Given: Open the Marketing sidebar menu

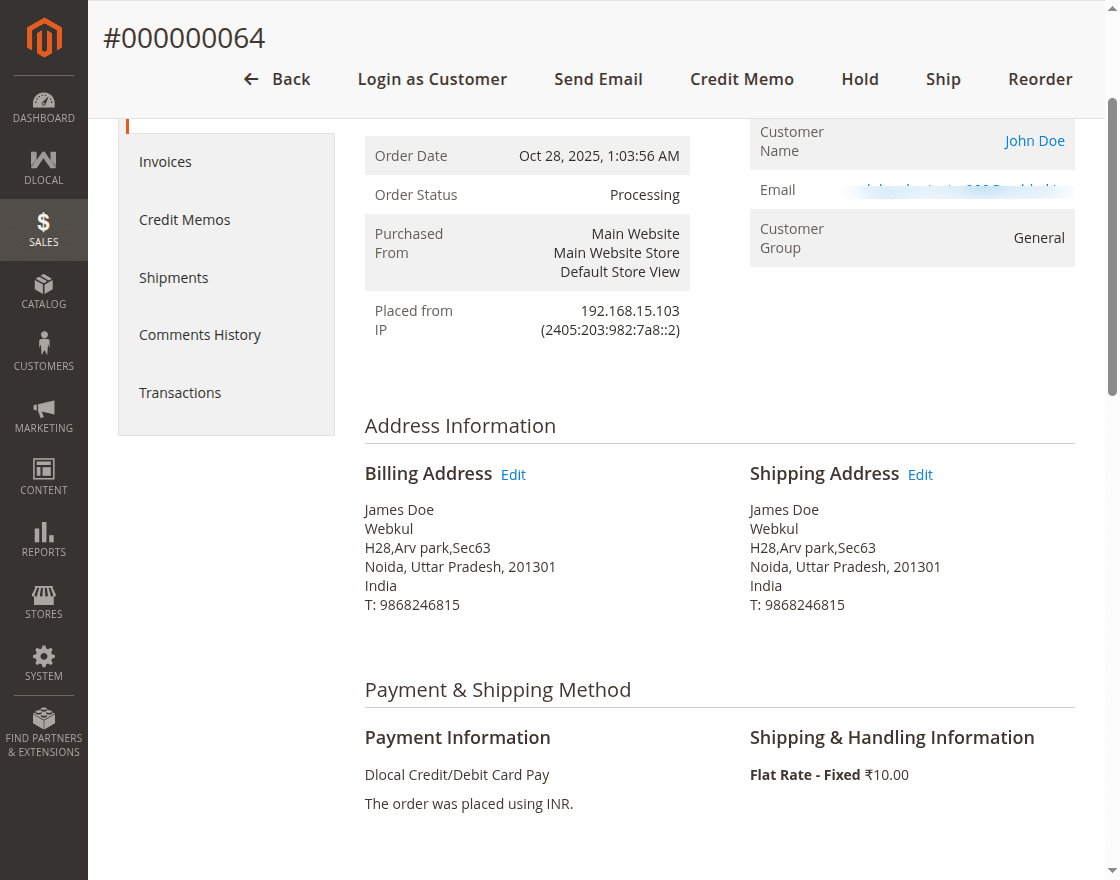Looking at the screenshot, I should (x=43, y=414).
